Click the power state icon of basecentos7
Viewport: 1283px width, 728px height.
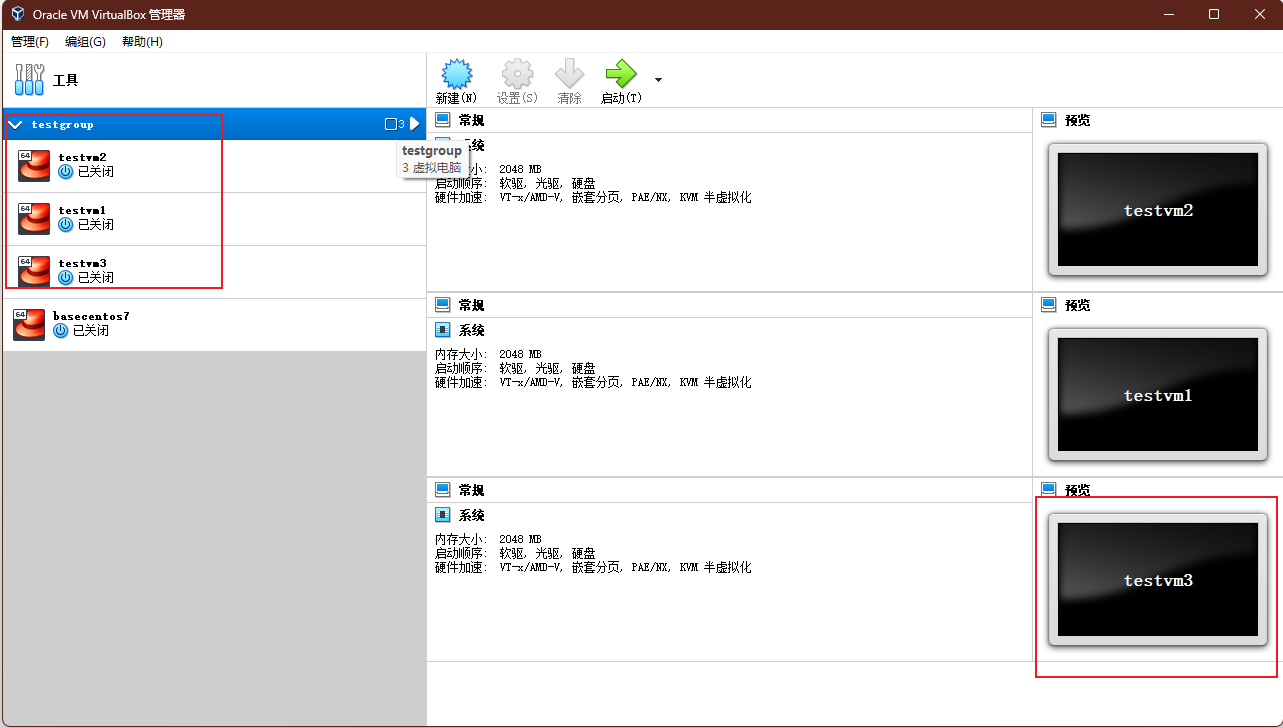pyautogui.click(x=61, y=331)
